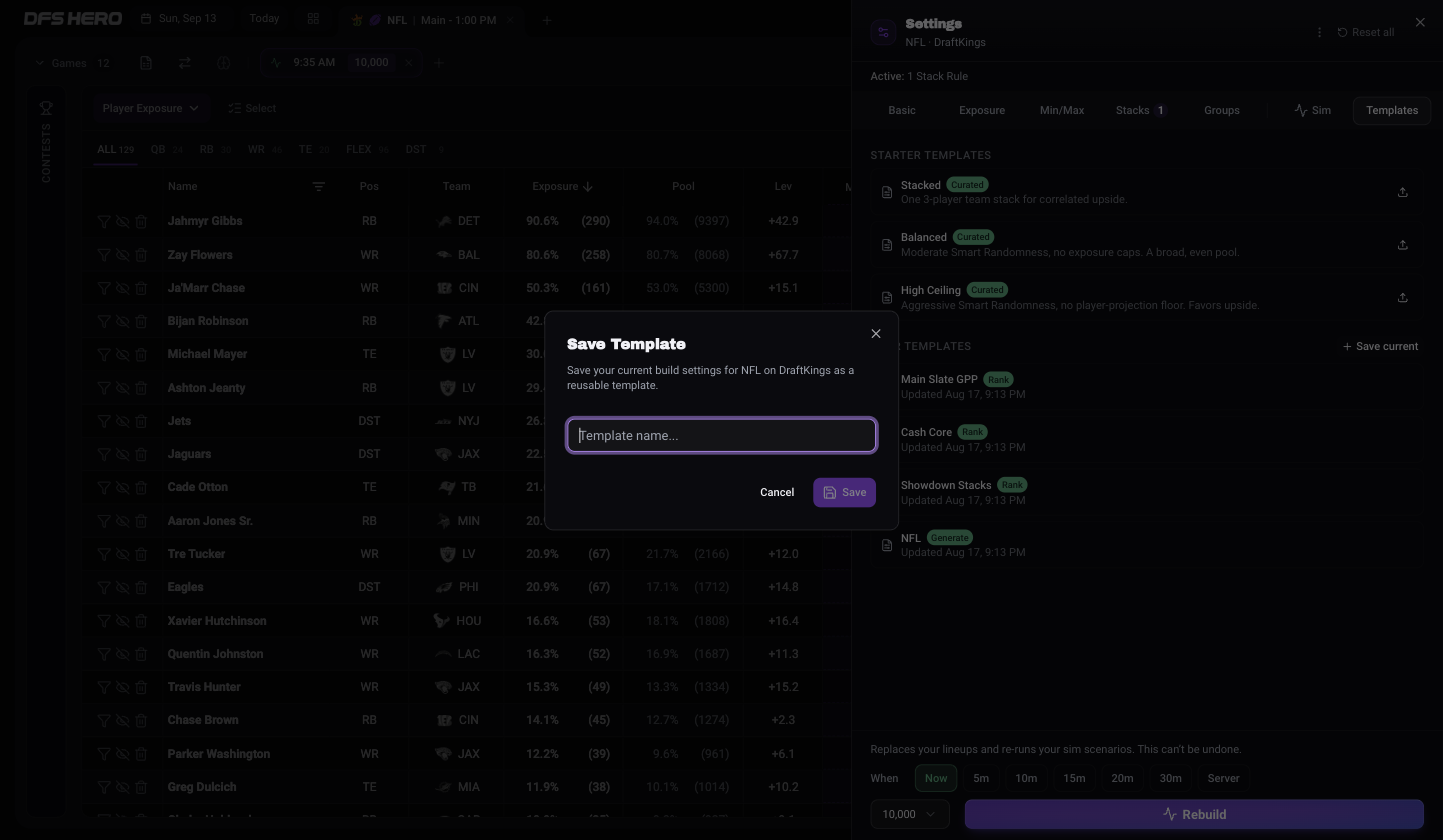
Task: Sort by the Exposure column header
Action: click(563, 187)
